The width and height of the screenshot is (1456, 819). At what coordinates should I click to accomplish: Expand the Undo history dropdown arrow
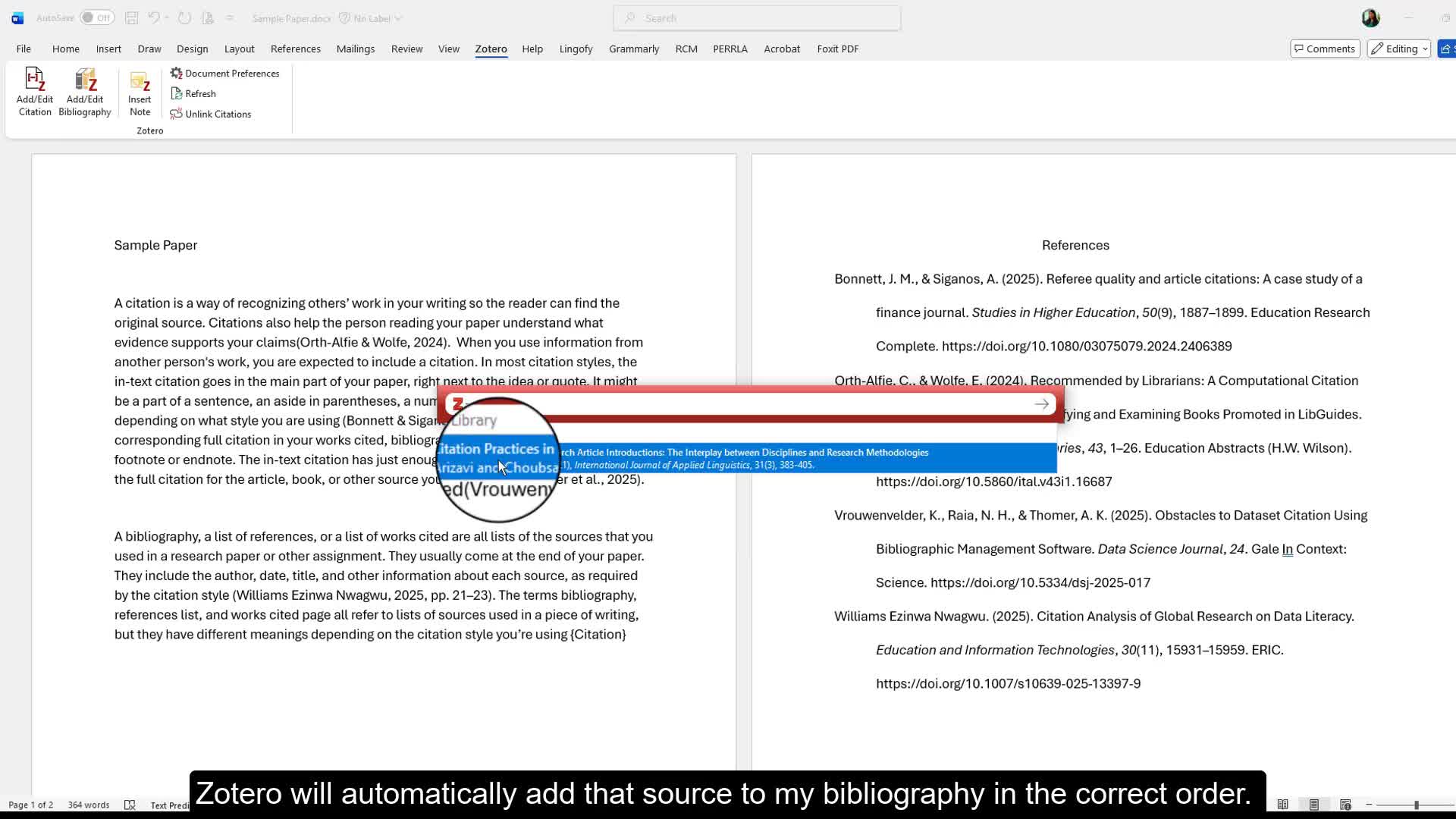click(x=167, y=17)
